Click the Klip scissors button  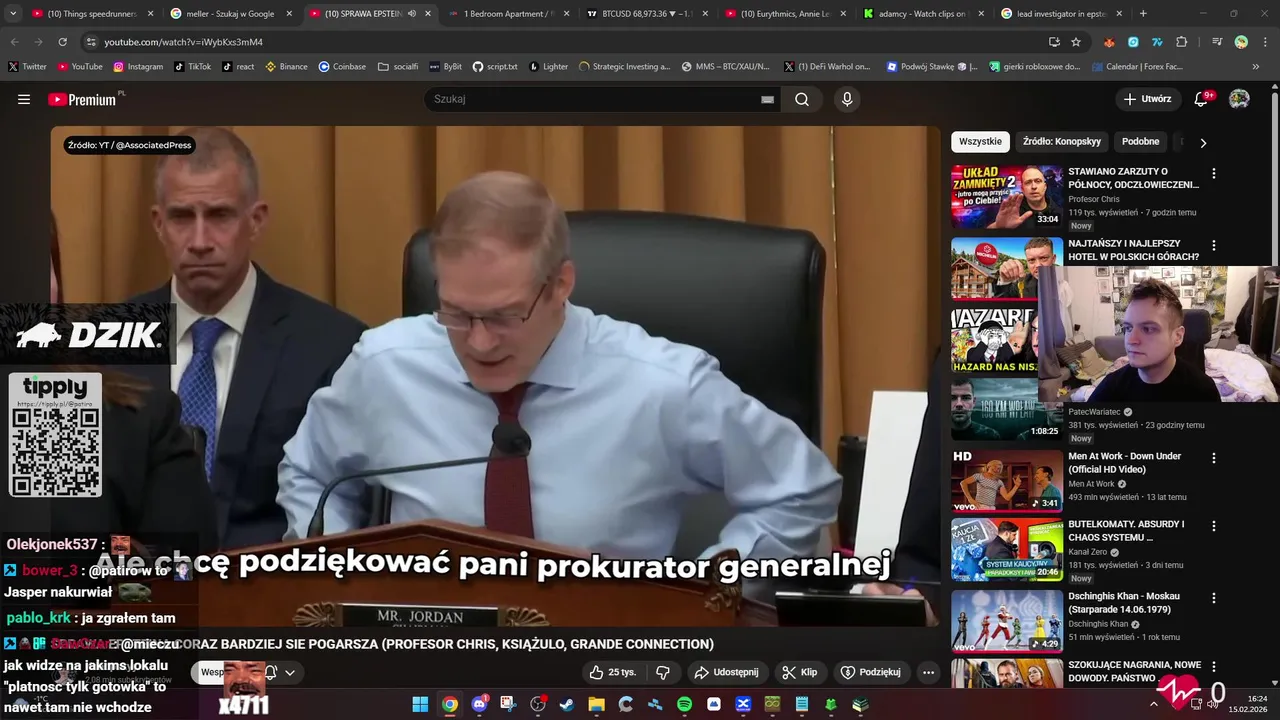click(800, 672)
